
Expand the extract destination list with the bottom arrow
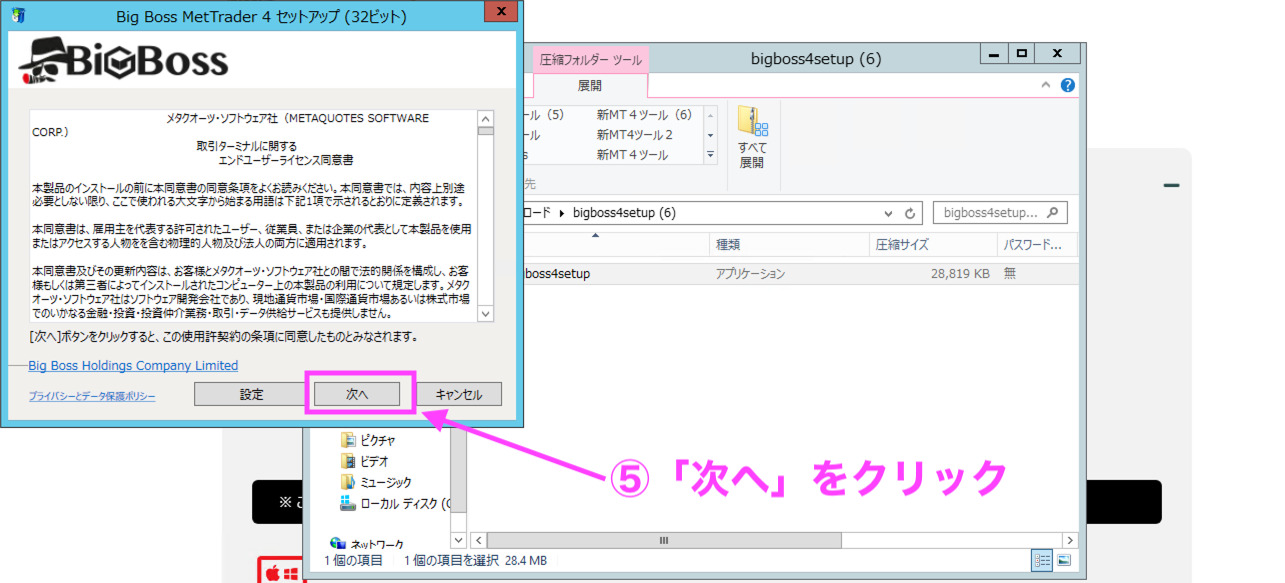point(711,155)
